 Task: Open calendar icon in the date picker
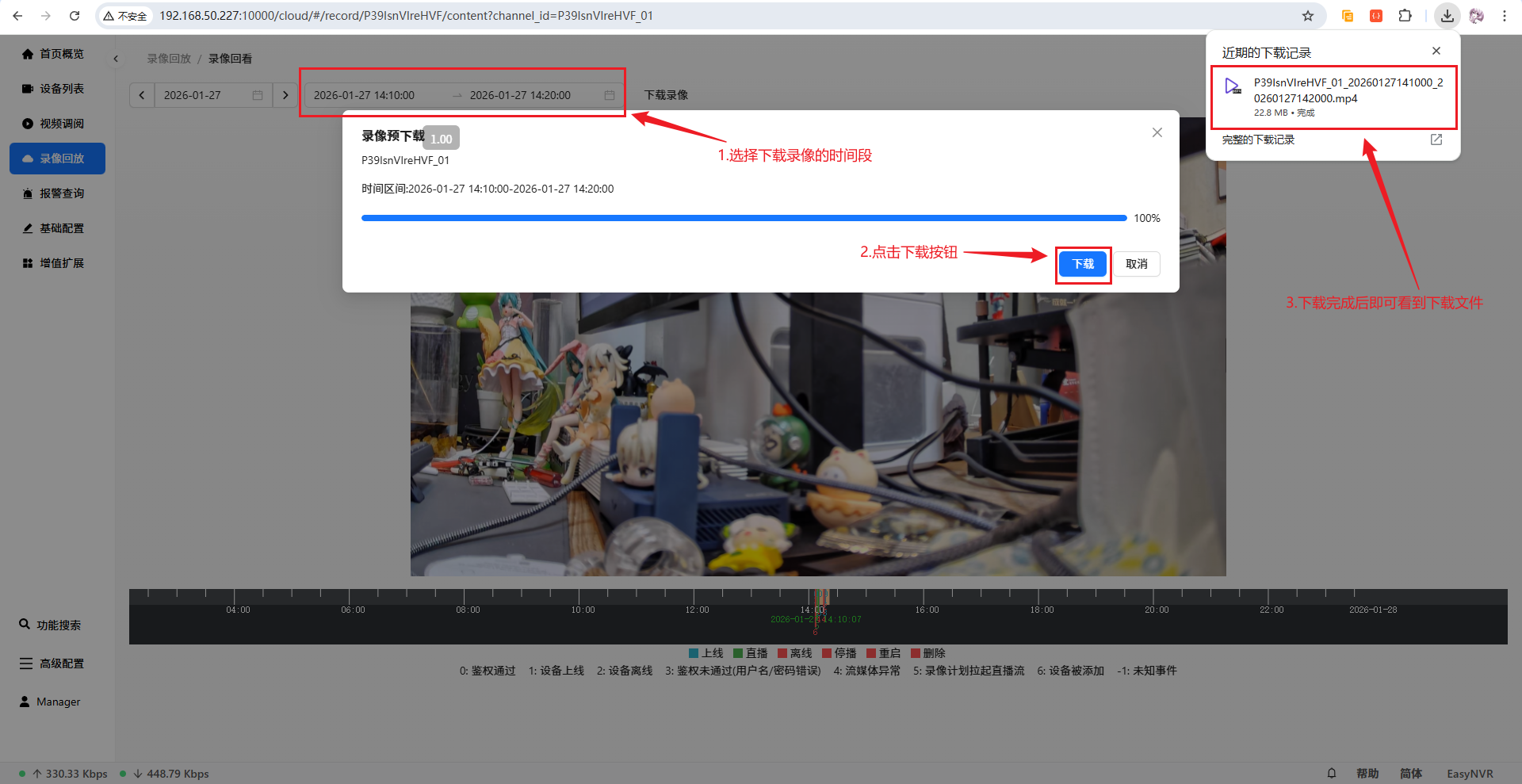pos(258,95)
